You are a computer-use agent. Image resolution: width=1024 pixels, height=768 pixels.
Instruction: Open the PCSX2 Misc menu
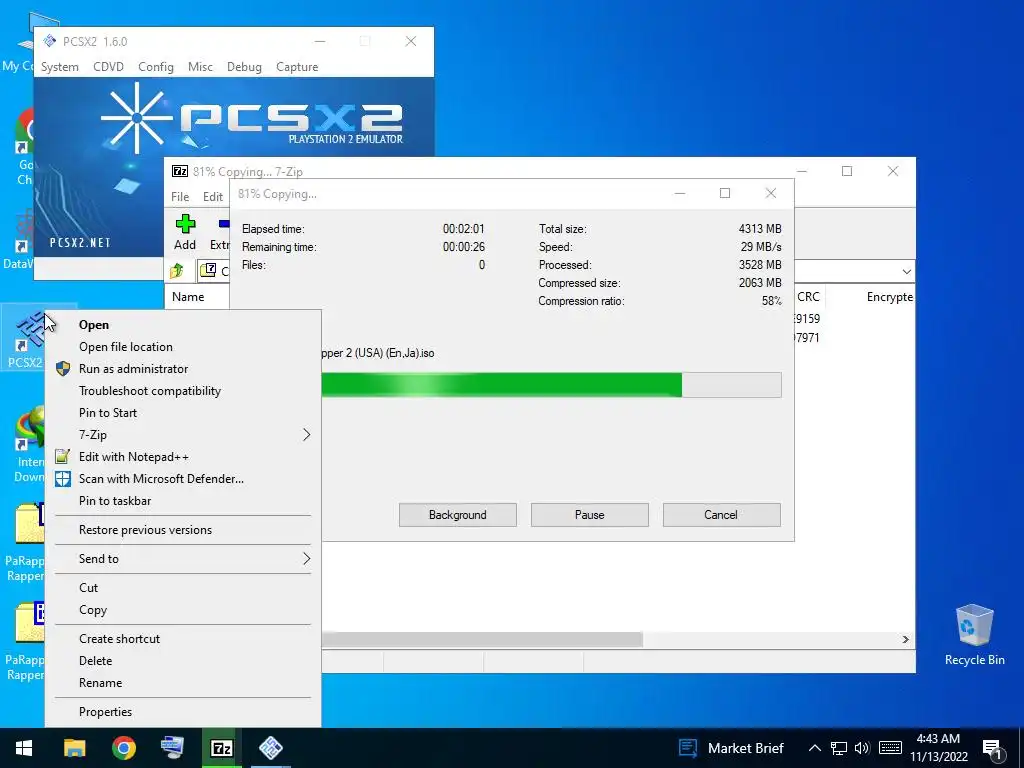tap(200, 67)
